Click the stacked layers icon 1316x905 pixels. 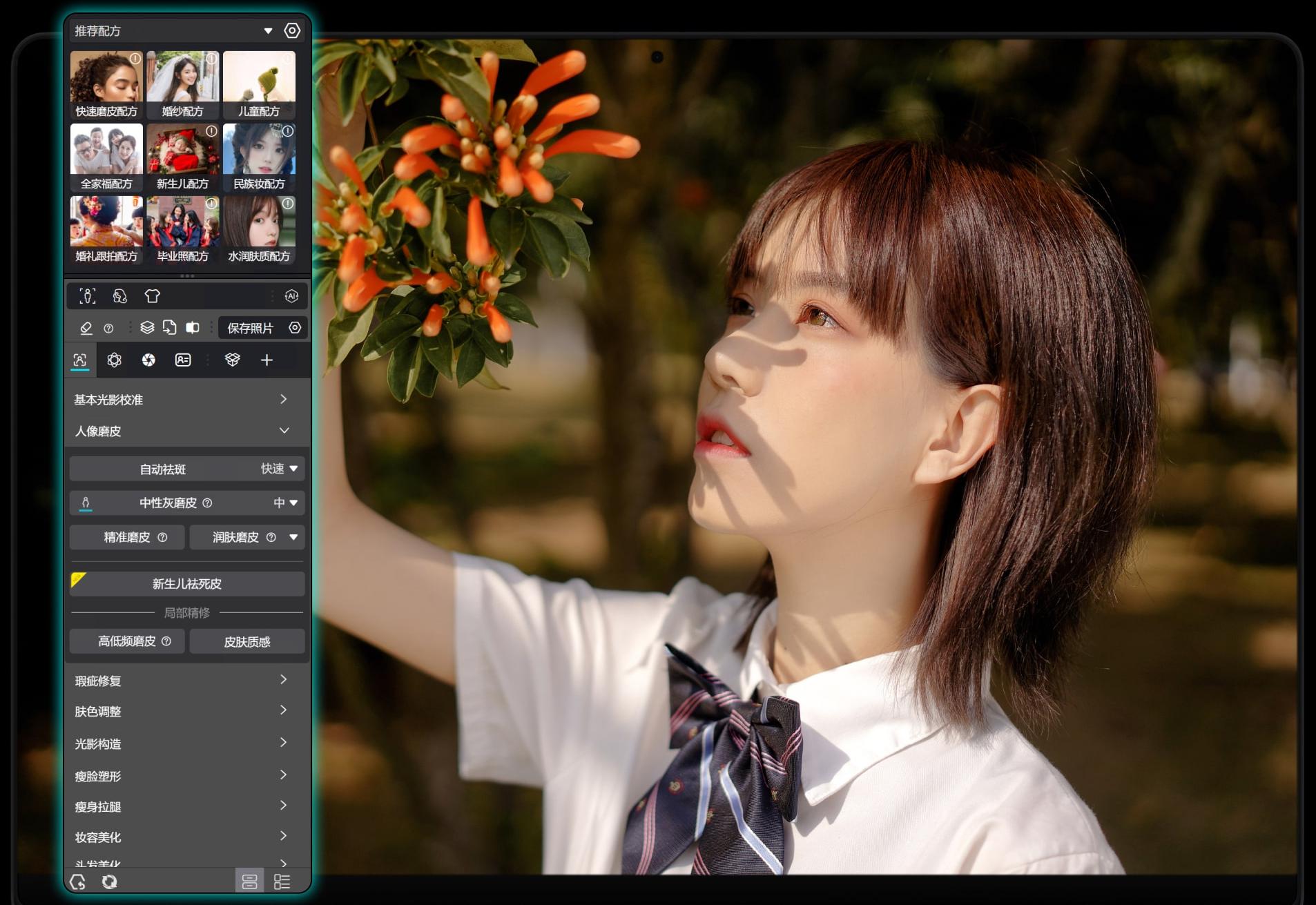click(x=147, y=327)
